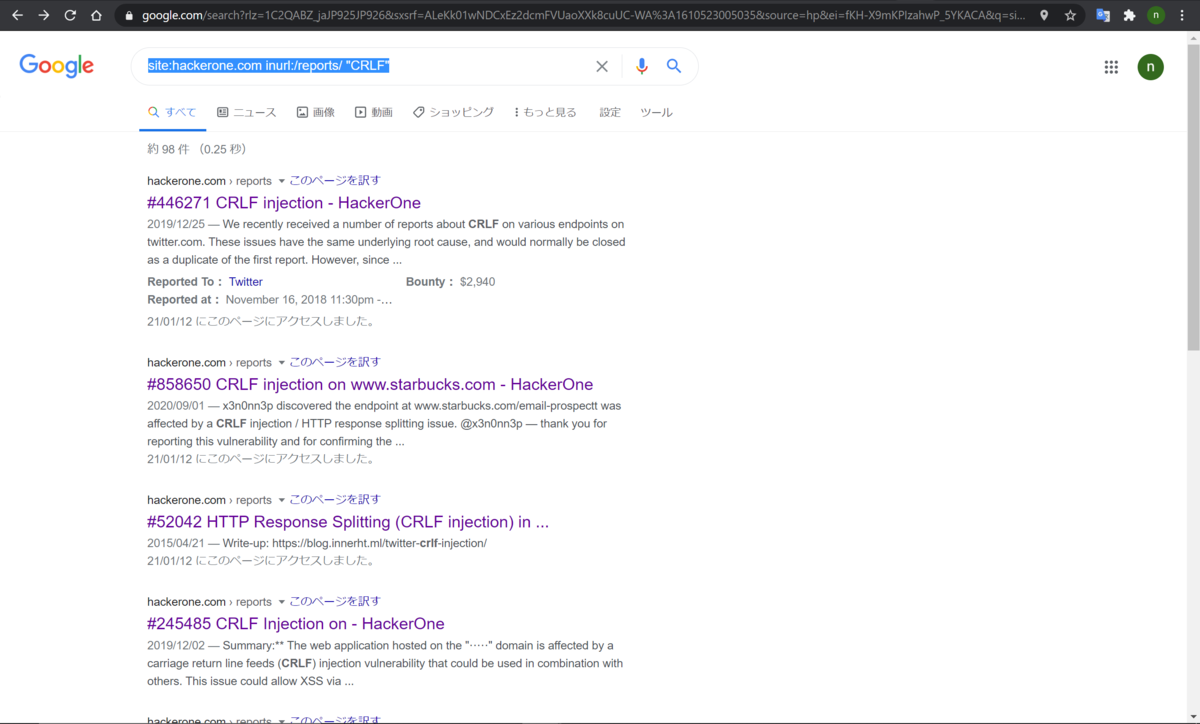Translate the #446271 result via このページを訳す
This screenshot has height=724, width=1200.
click(x=335, y=181)
